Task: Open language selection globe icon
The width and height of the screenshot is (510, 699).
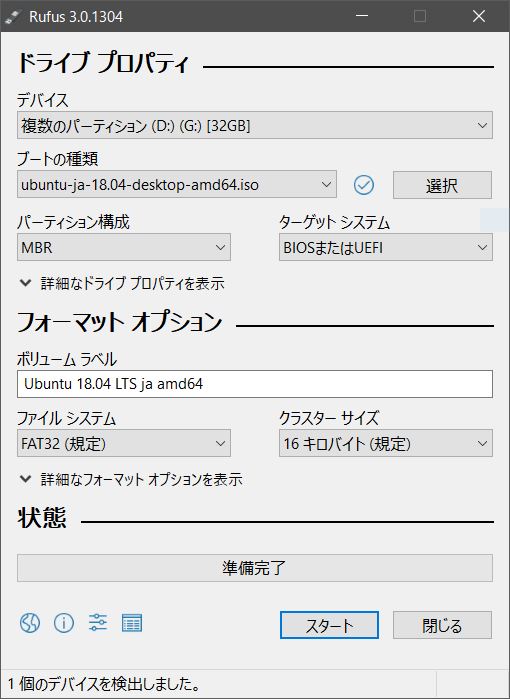Action: pos(30,622)
